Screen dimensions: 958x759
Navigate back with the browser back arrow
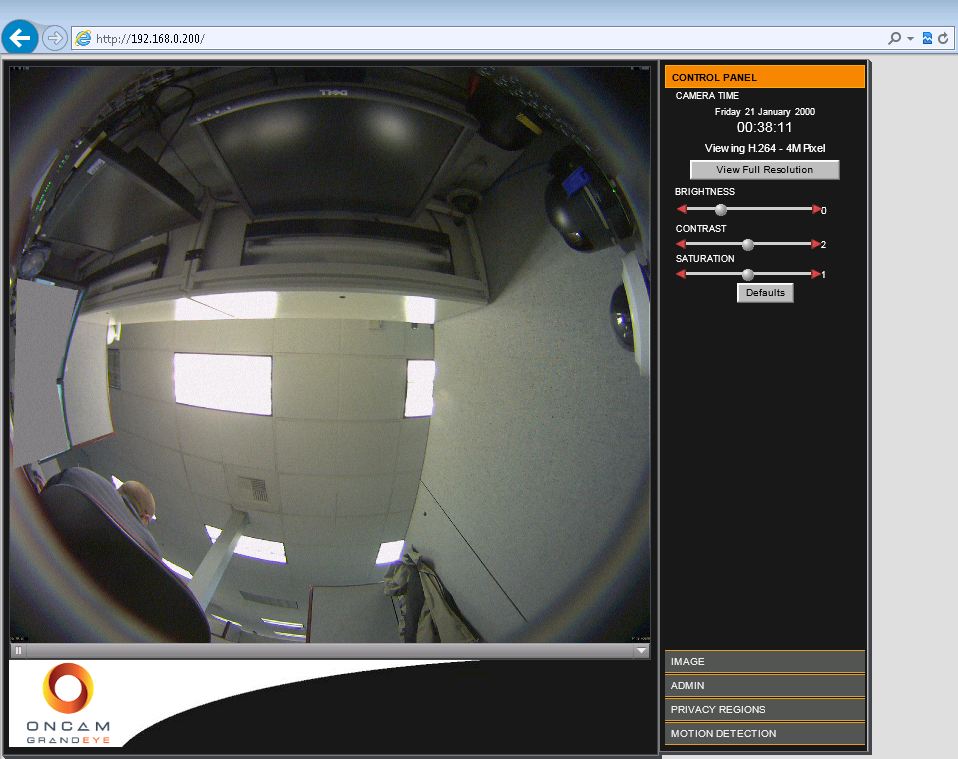[19, 37]
